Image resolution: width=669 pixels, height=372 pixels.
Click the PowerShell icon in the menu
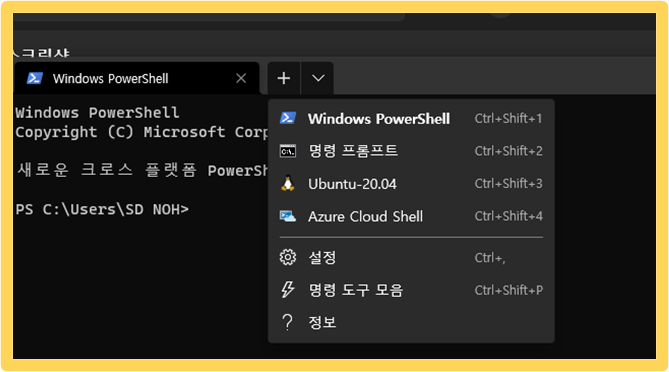[x=288, y=118]
